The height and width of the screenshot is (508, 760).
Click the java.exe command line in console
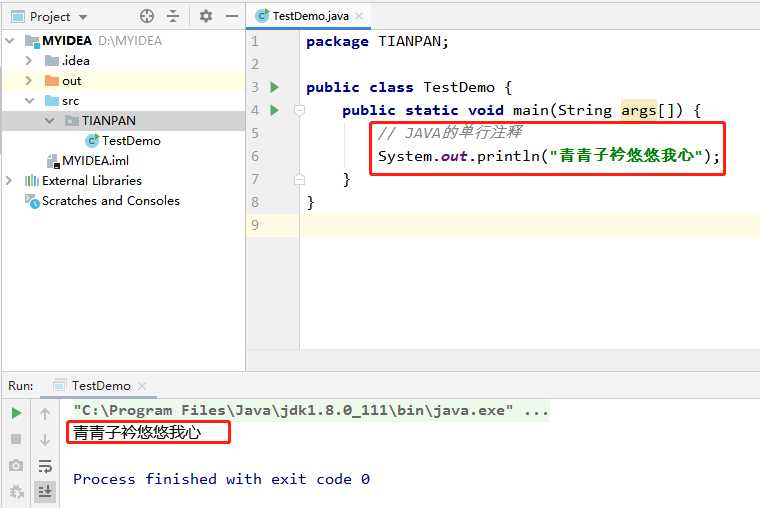click(x=311, y=411)
